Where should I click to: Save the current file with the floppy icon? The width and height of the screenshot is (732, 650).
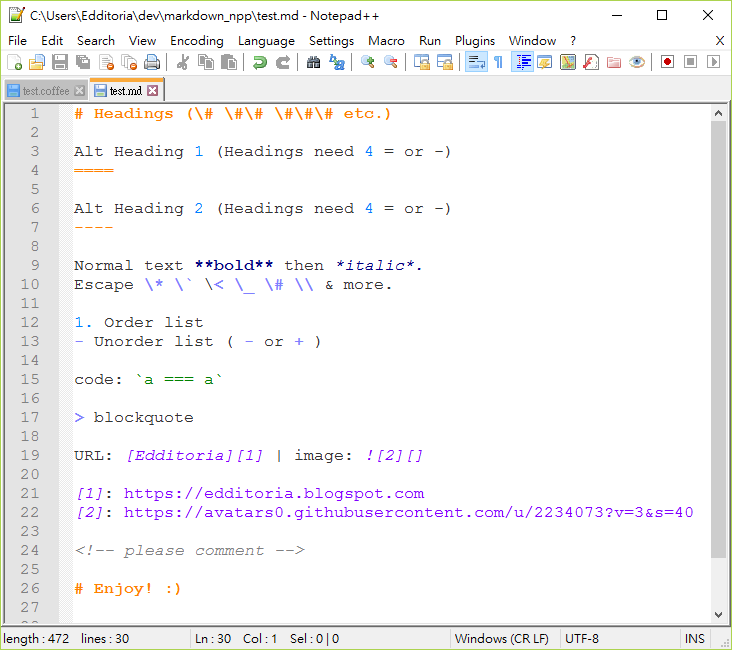[x=60, y=62]
